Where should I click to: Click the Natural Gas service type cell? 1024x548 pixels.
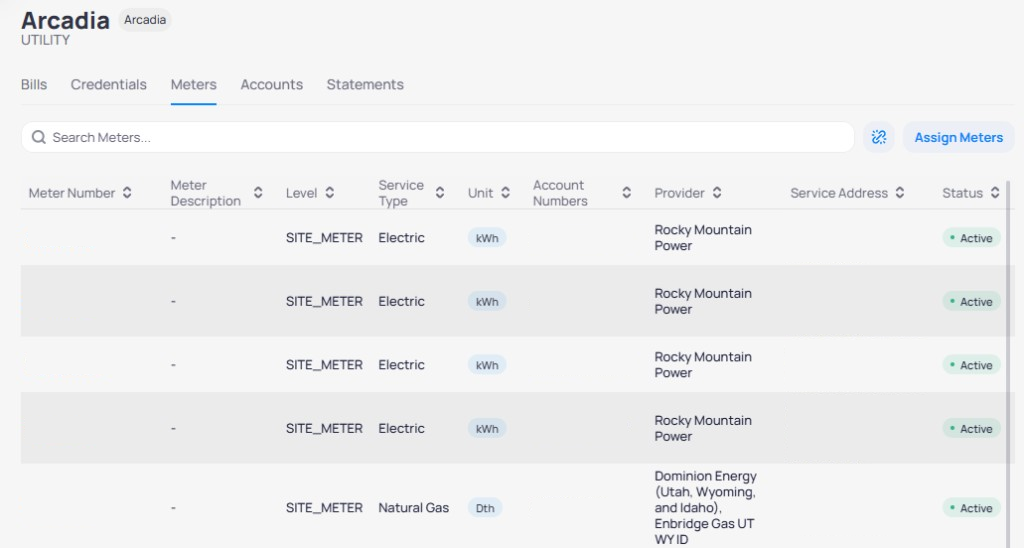coord(413,508)
